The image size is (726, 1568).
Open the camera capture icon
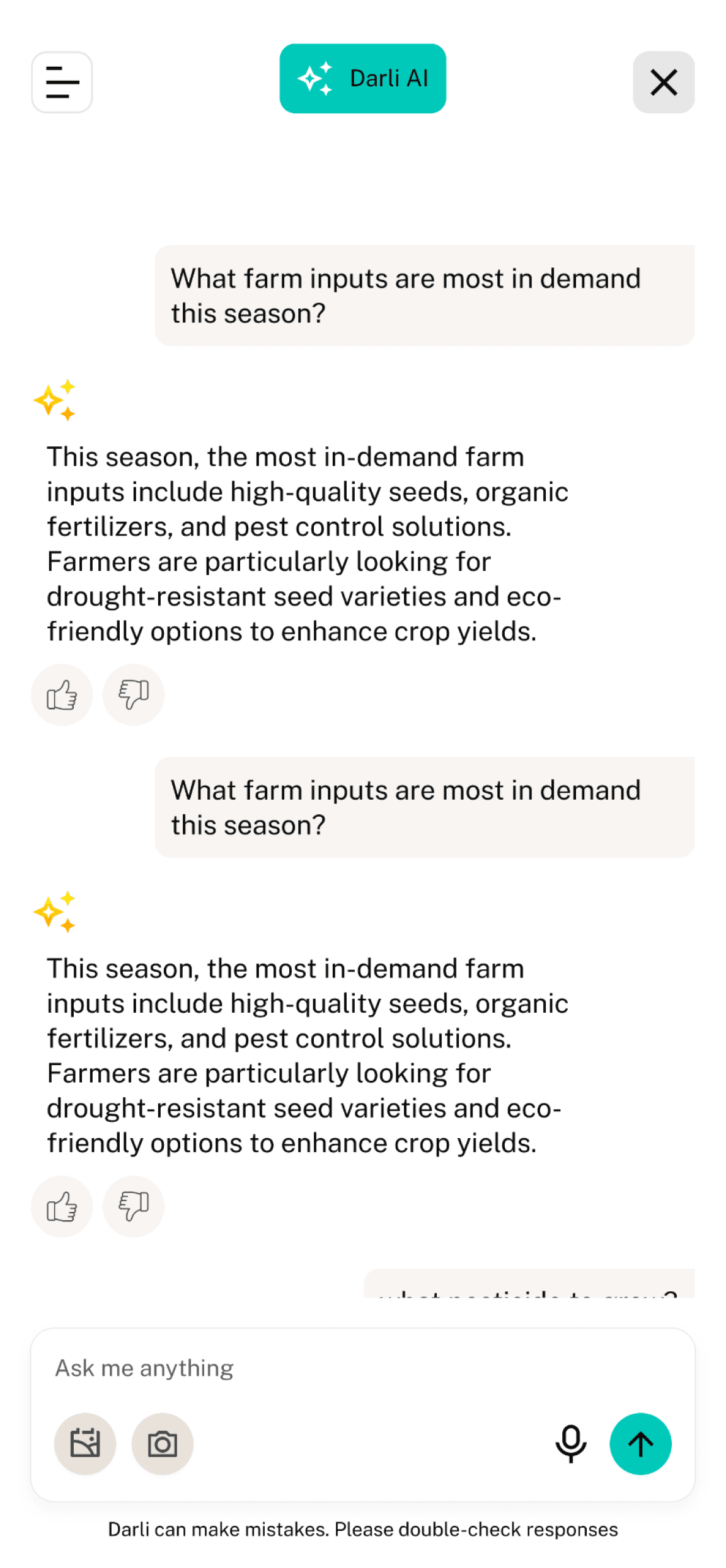pos(163,1443)
